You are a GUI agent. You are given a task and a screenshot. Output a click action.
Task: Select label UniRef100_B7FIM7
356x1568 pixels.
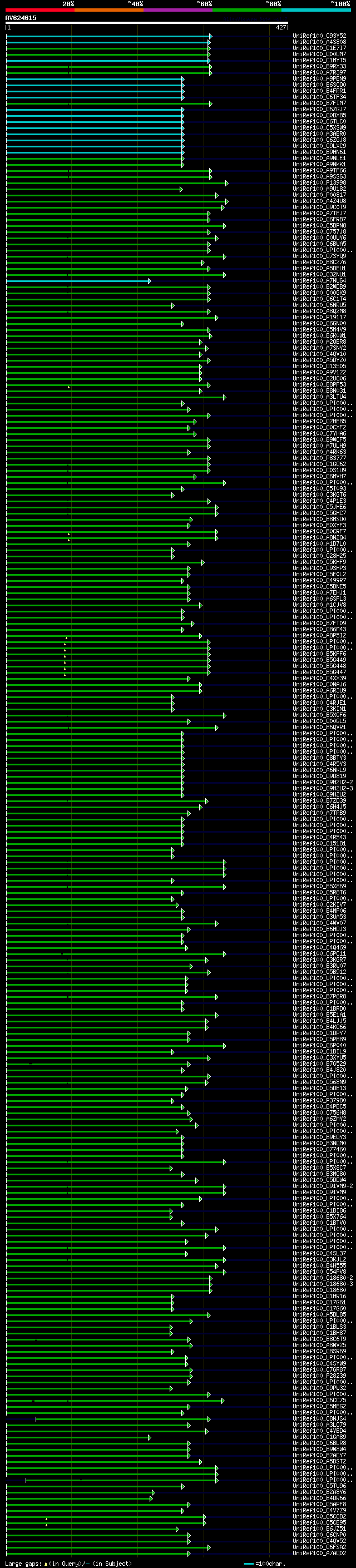[319, 103]
